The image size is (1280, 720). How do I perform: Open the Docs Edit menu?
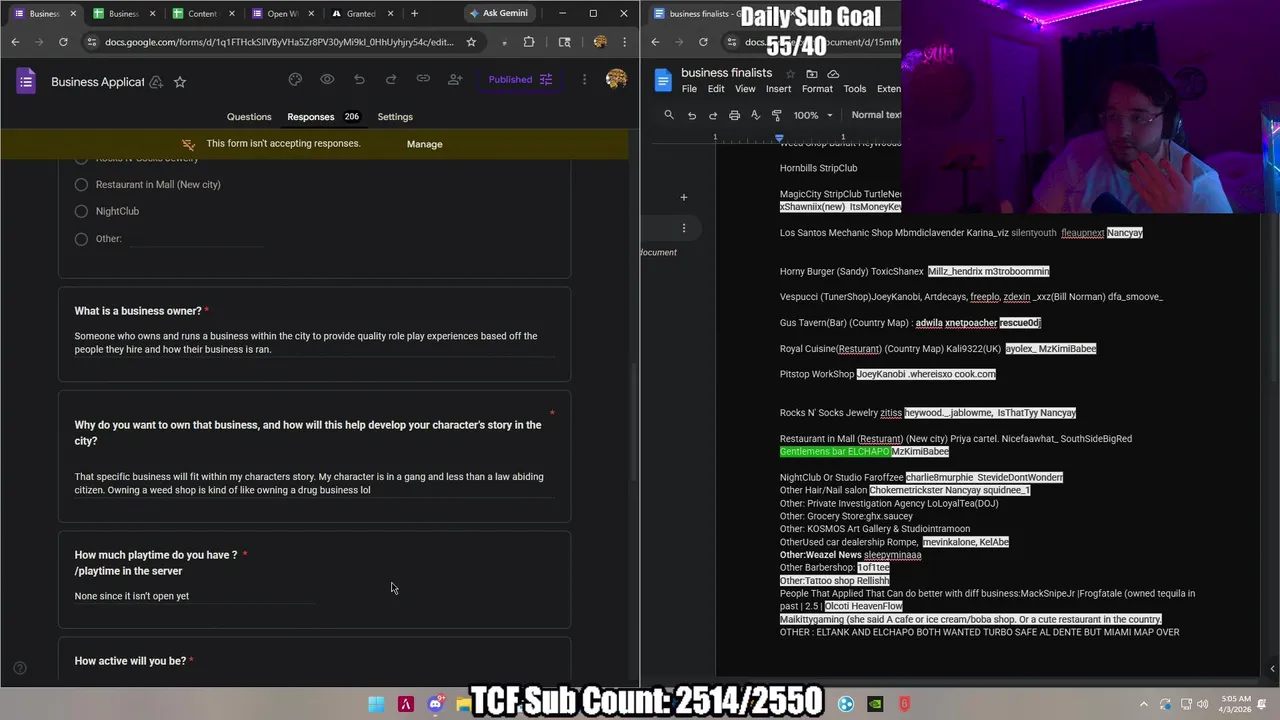click(x=716, y=89)
